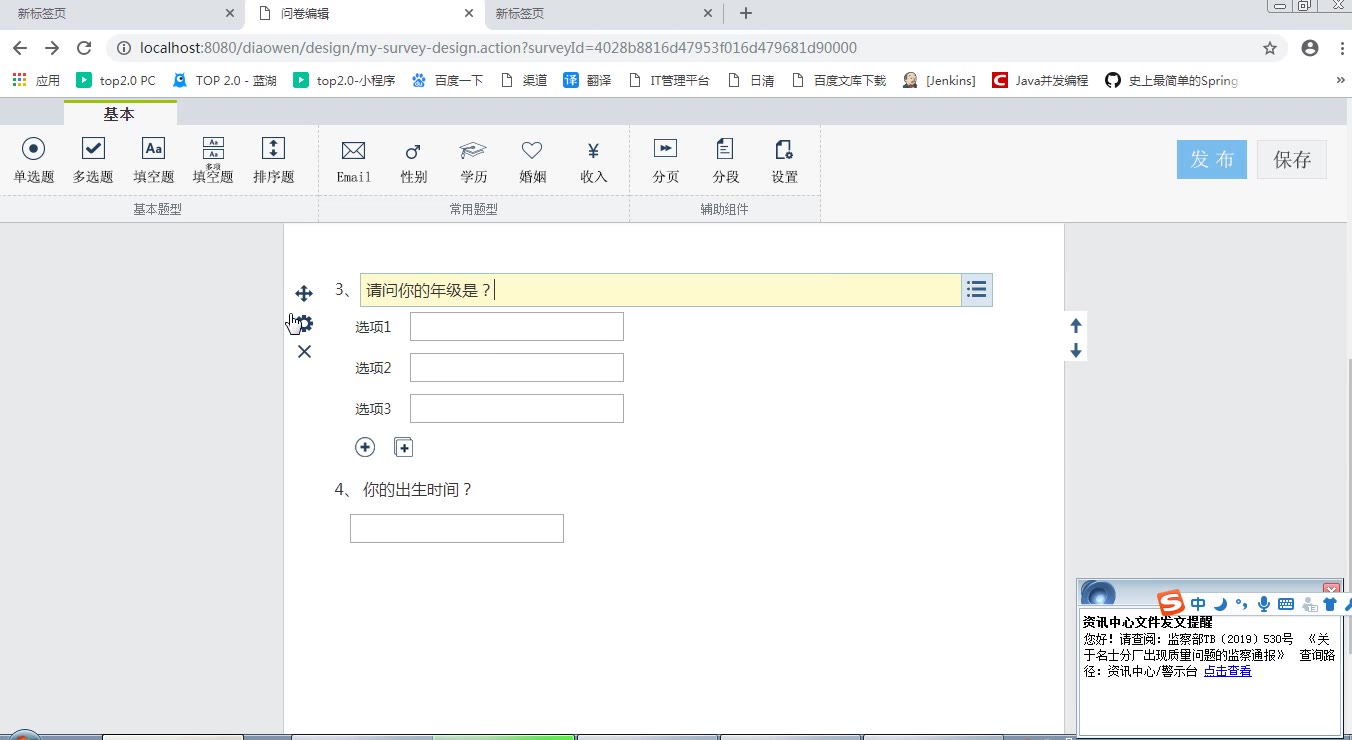Add a 排序题 ranking question
This screenshot has height=740, width=1352.
pos(273,160)
